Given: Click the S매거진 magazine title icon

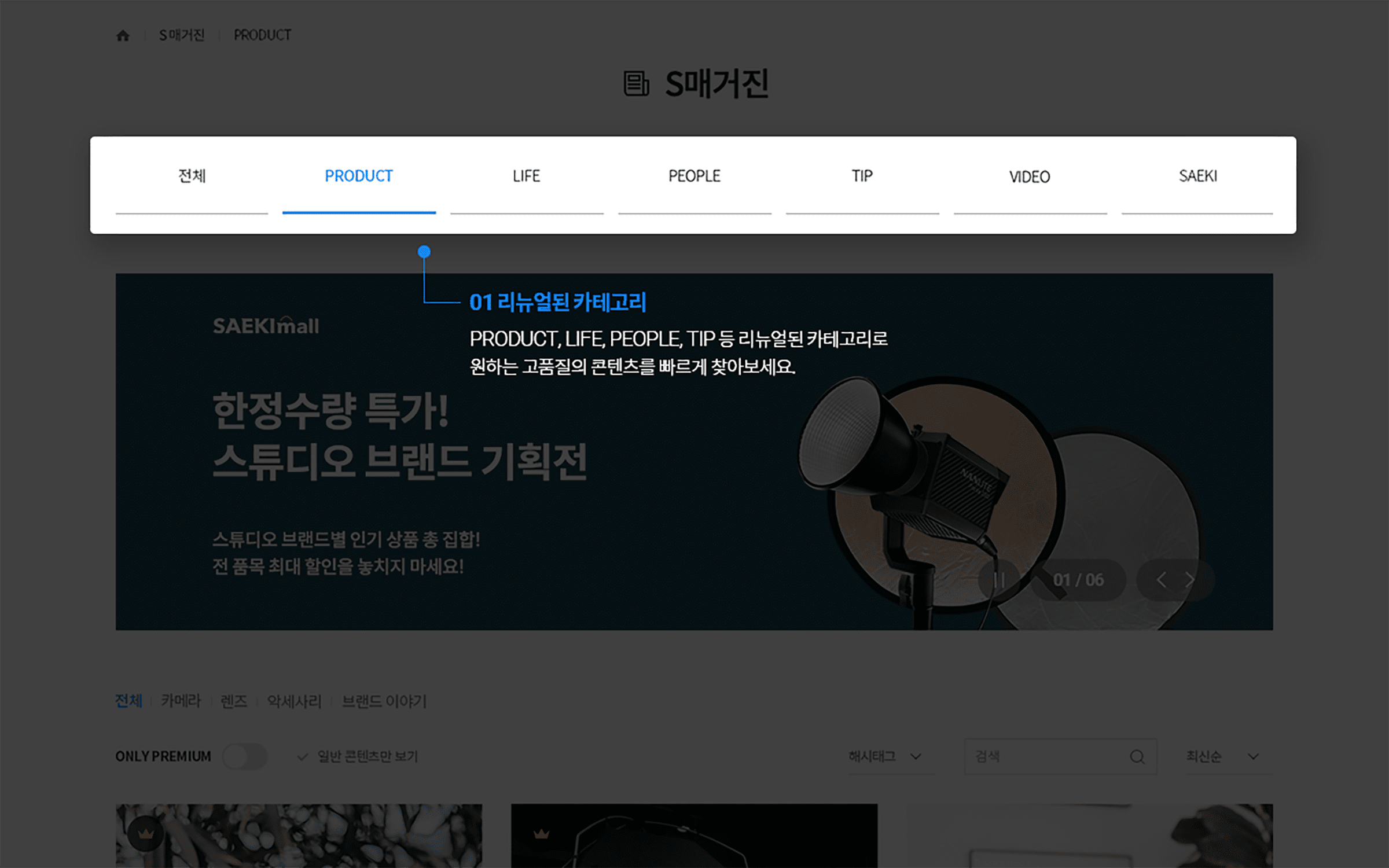Looking at the screenshot, I should (x=636, y=84).
